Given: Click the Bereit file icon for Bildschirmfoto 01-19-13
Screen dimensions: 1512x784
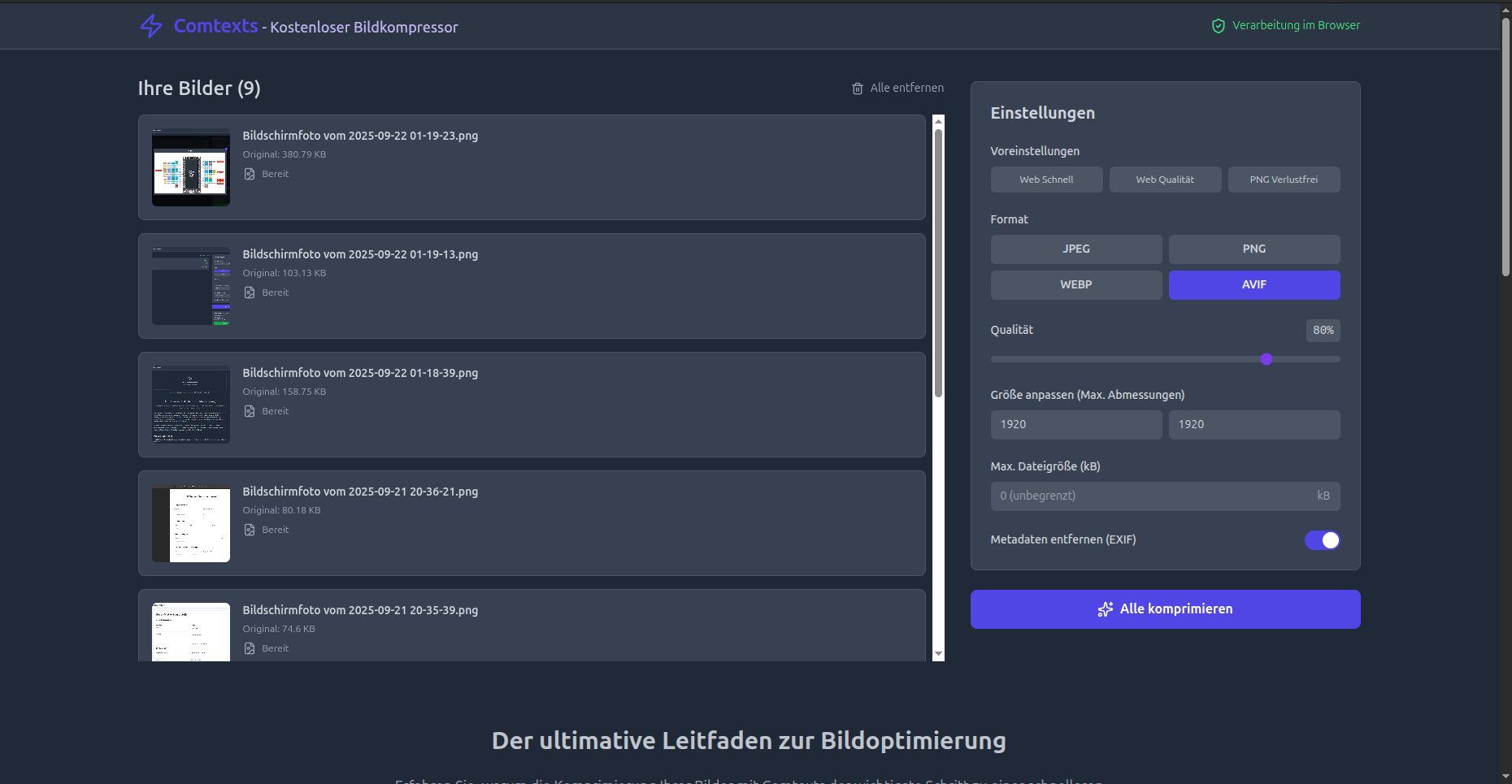Looking at the screenshot, I should tap(249, 292).
